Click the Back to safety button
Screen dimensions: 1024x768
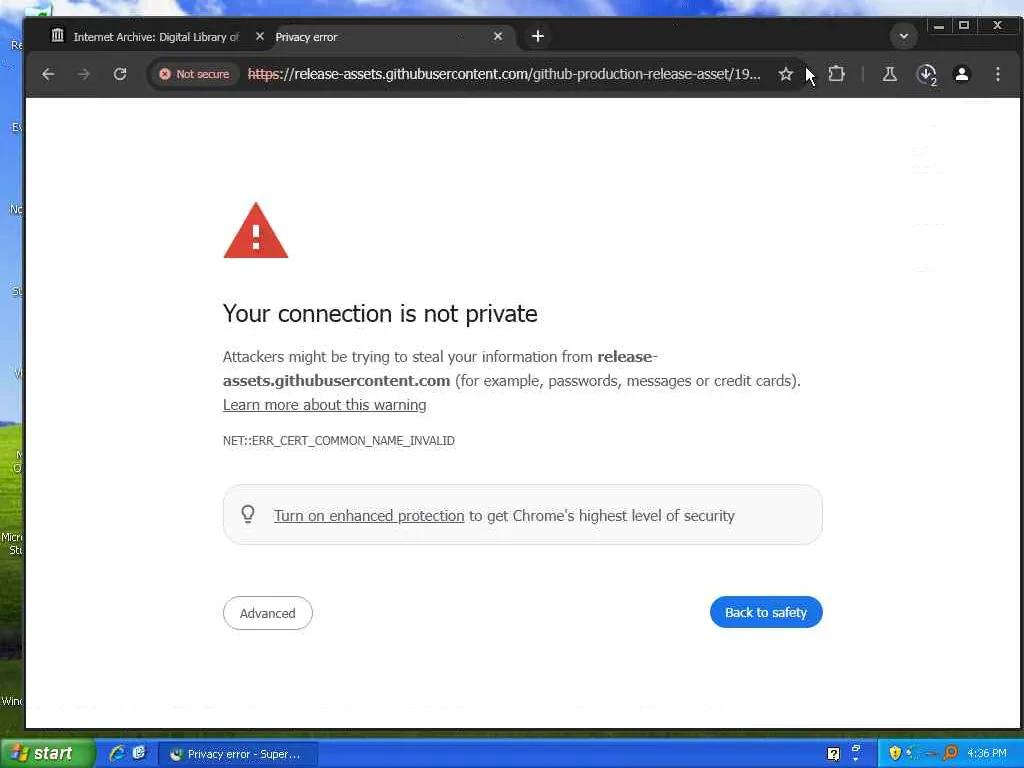point(766,613)
